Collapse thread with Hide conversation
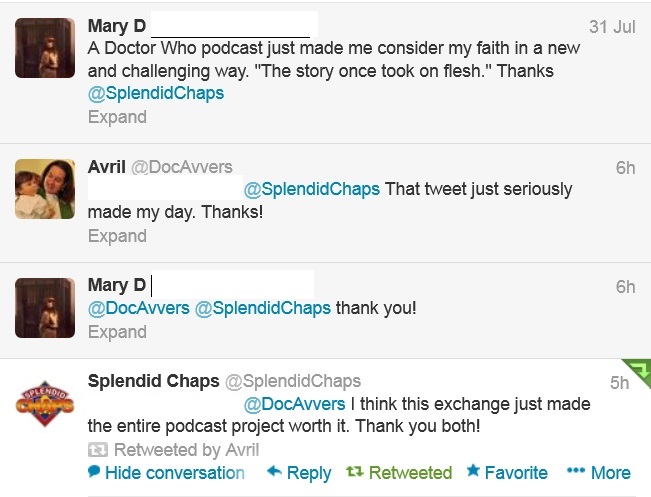Screen dimensions: 651x497 [166, 472]
